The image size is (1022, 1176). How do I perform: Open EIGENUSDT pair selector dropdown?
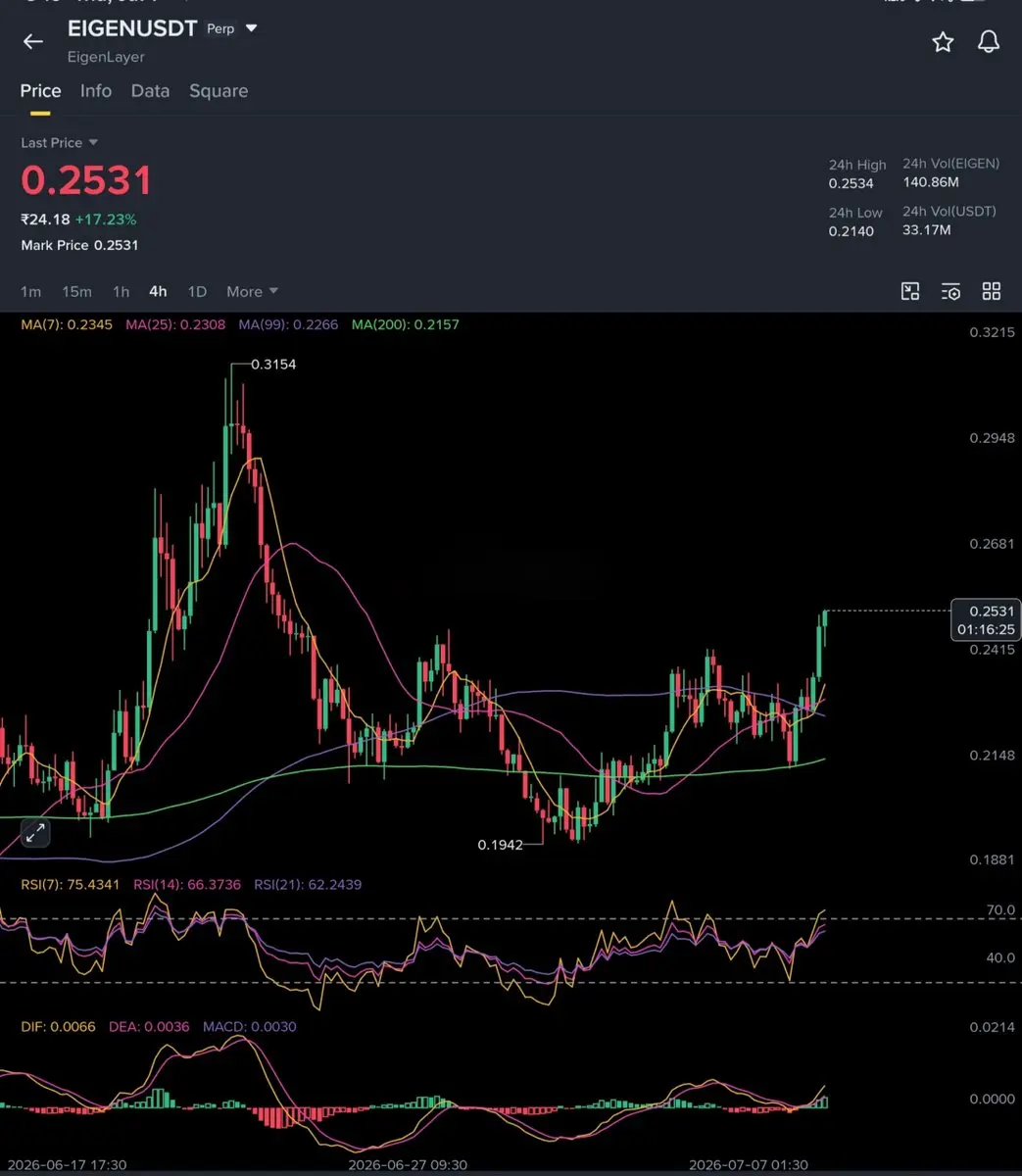[252, 28]
